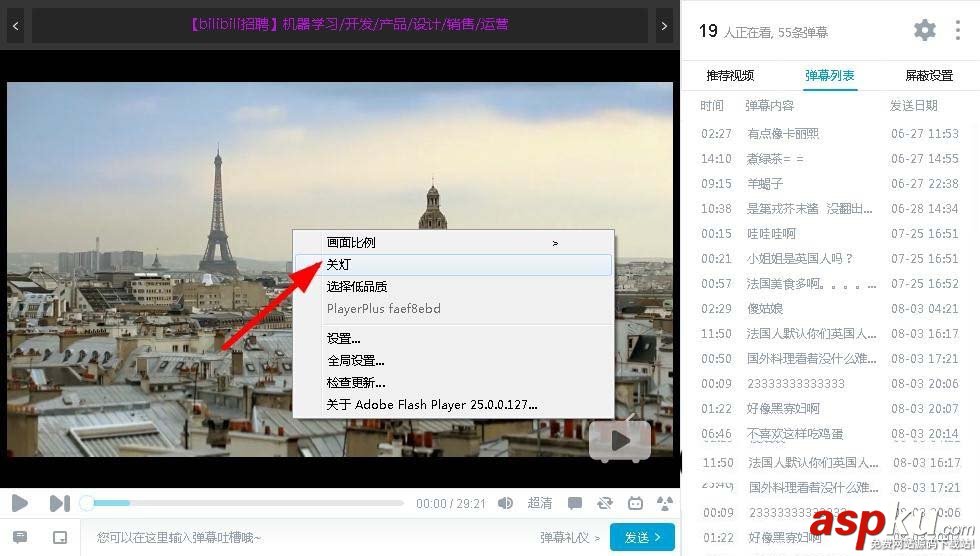Select danmaku row 法国美食多啊
The width and height of the screenshot is (980, 556).
pyautogui.click(x=829, y=284)
